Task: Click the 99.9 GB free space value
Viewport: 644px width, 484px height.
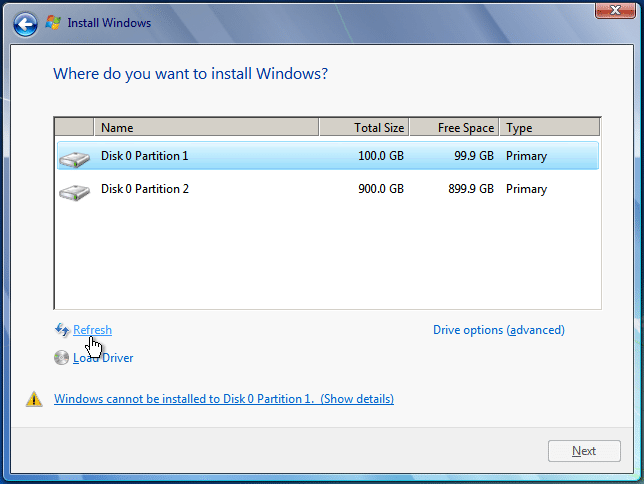Action: [474, 156]
